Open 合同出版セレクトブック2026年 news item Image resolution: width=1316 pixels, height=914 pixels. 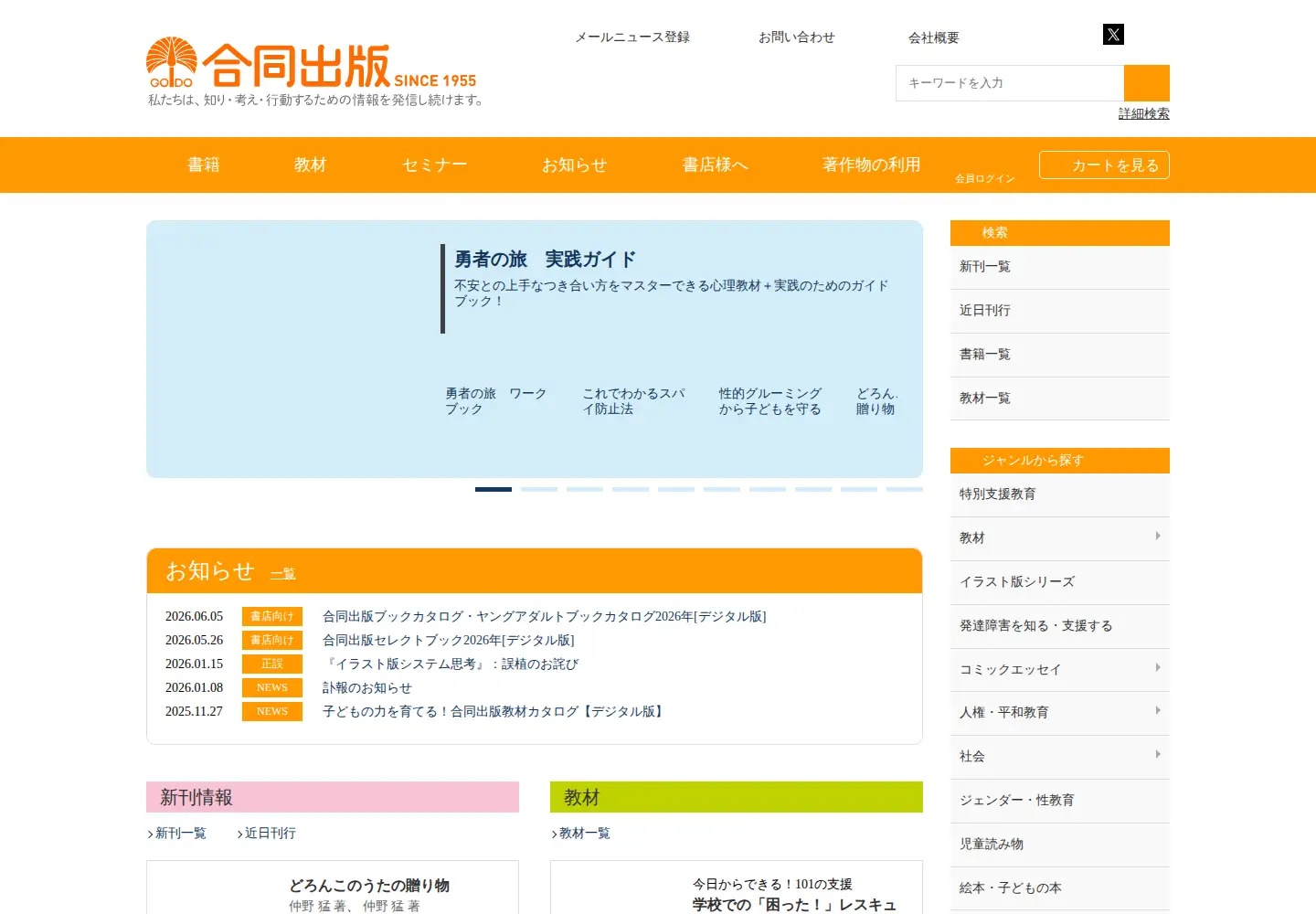point(449,641)
